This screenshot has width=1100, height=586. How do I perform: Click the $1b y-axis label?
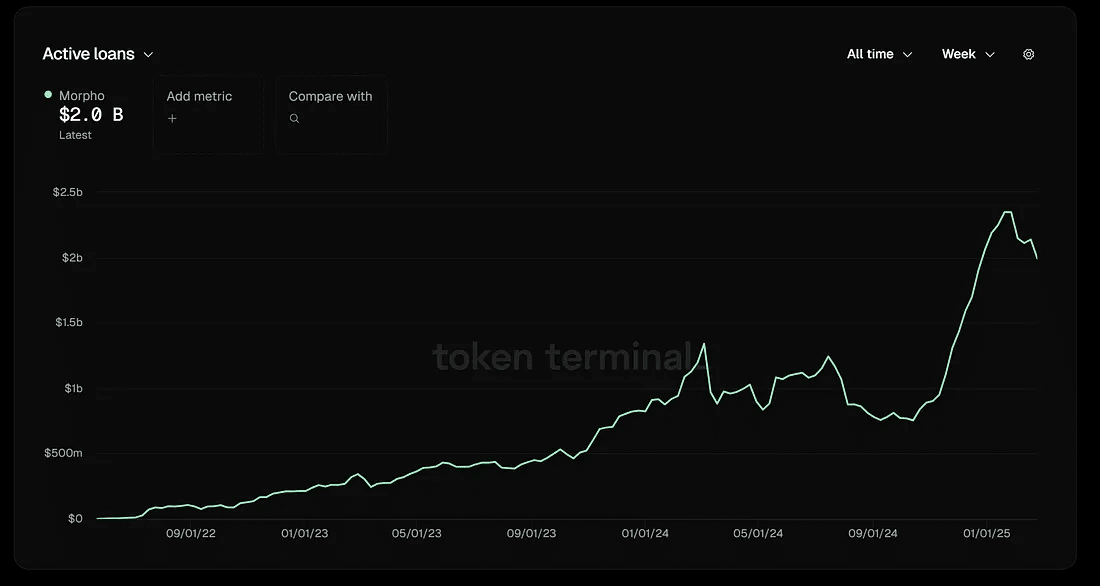click(x=74, y=388)
